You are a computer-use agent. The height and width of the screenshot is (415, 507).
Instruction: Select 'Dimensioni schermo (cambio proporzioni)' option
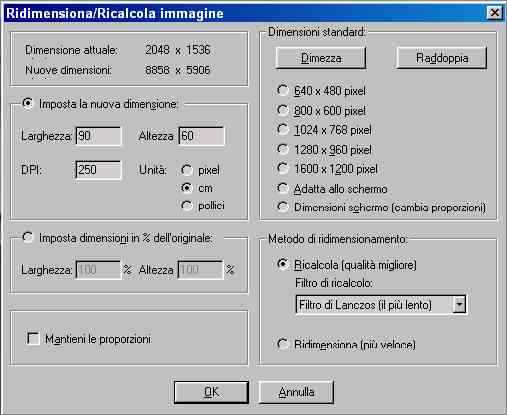coord(283,207)
